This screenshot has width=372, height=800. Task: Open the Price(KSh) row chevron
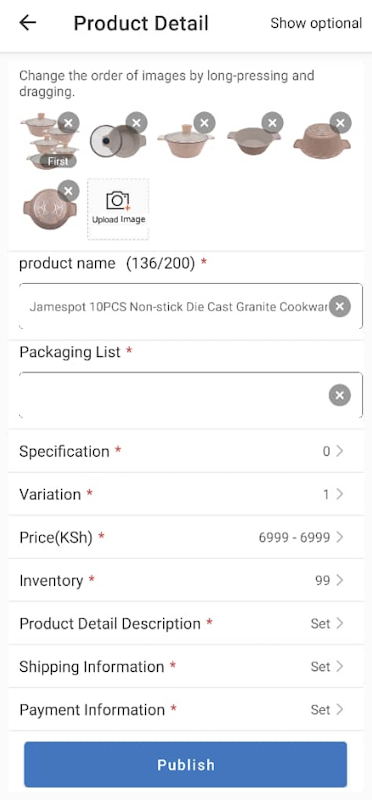coord(340,537)
